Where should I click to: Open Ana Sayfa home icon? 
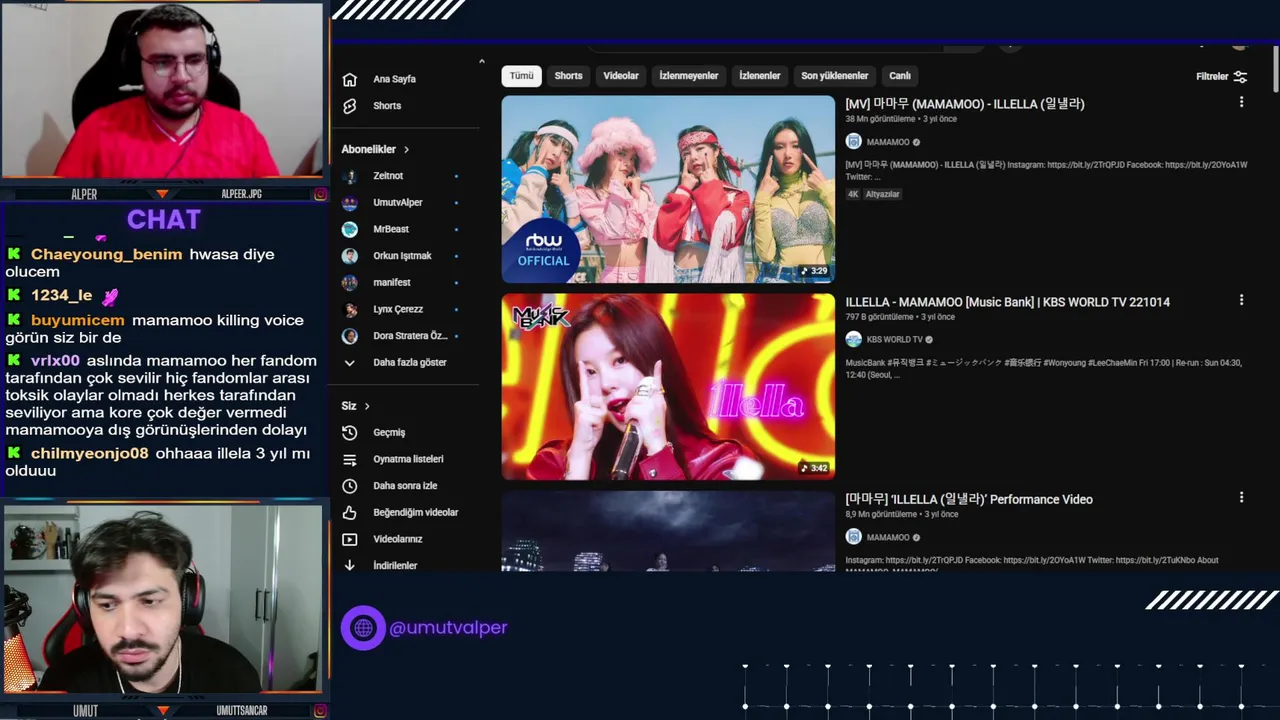[349, 79]
